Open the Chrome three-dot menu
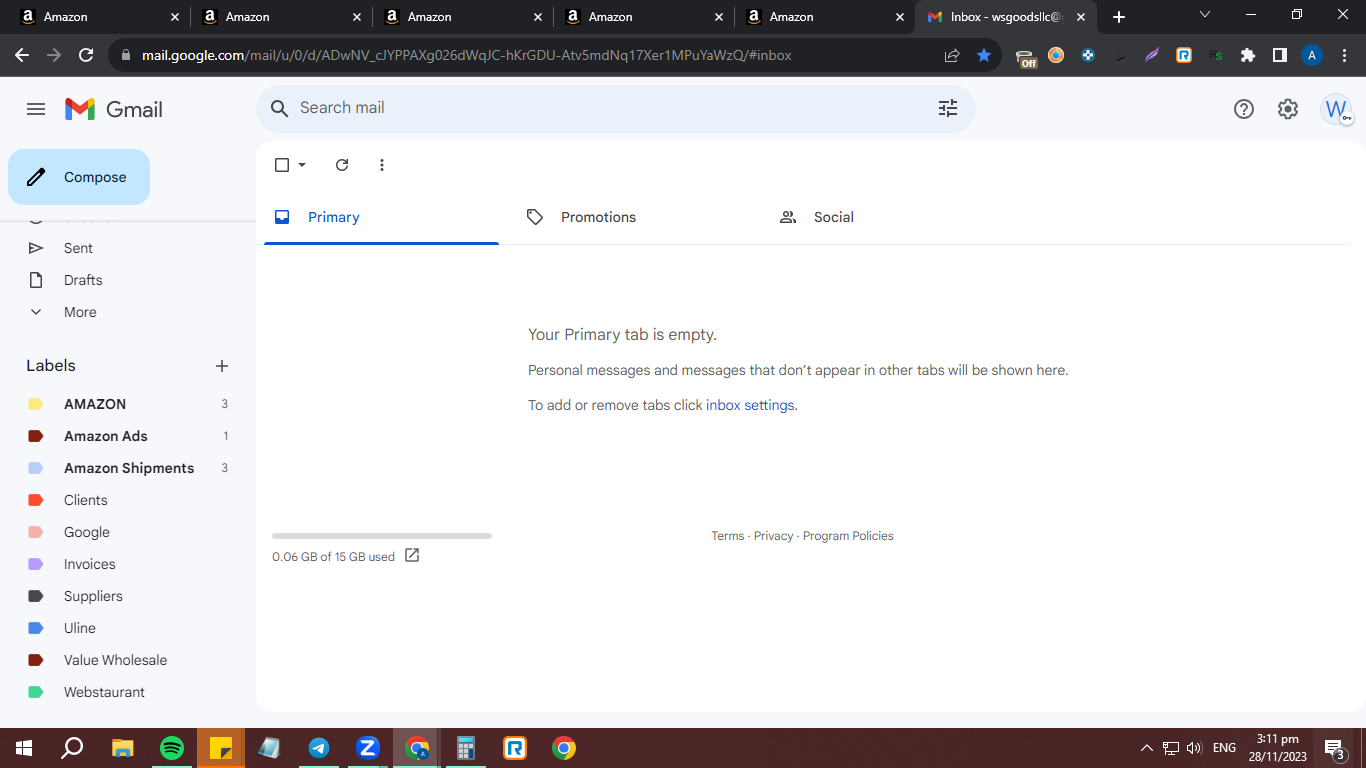Screen dimensions: 1366x768 [x=1344, y=55]
